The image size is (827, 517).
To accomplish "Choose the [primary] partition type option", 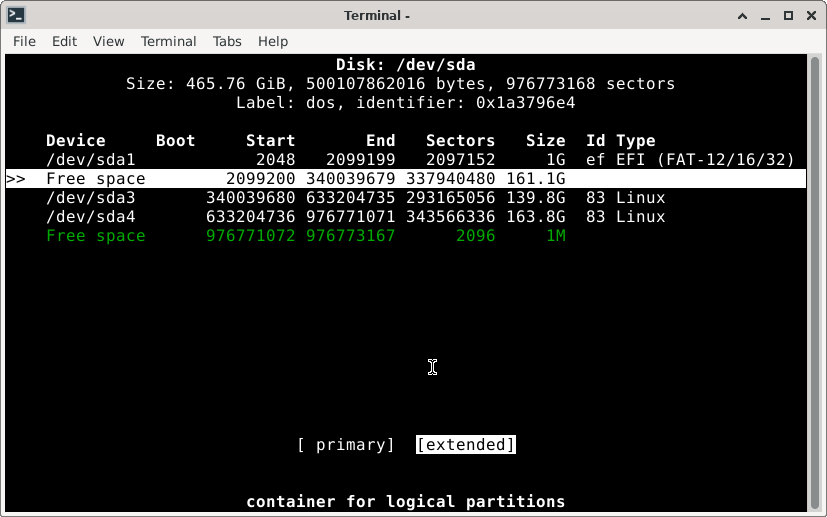I will click(346, 445).
